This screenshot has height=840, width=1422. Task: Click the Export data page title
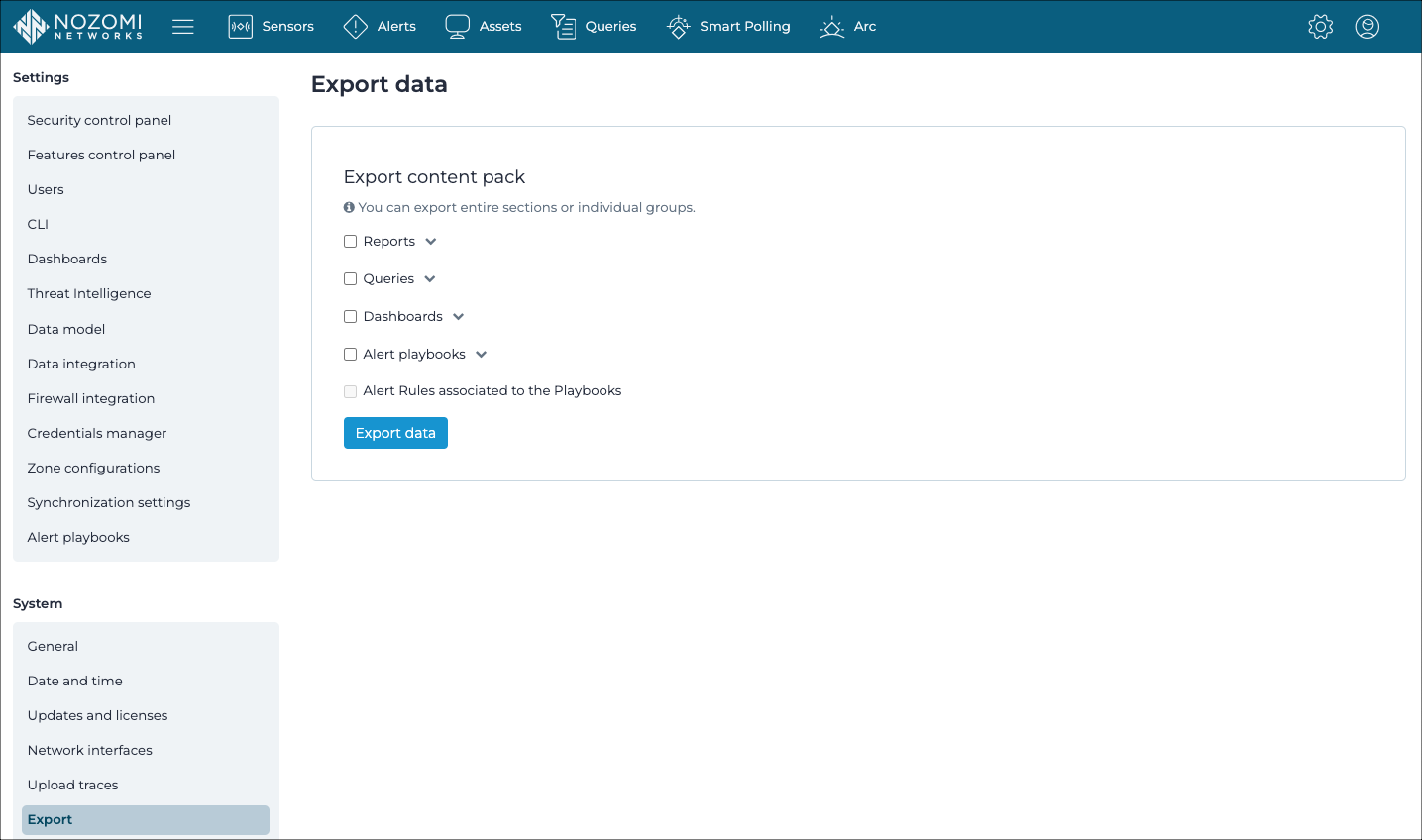pyautogui.click(x=380, y=84)
